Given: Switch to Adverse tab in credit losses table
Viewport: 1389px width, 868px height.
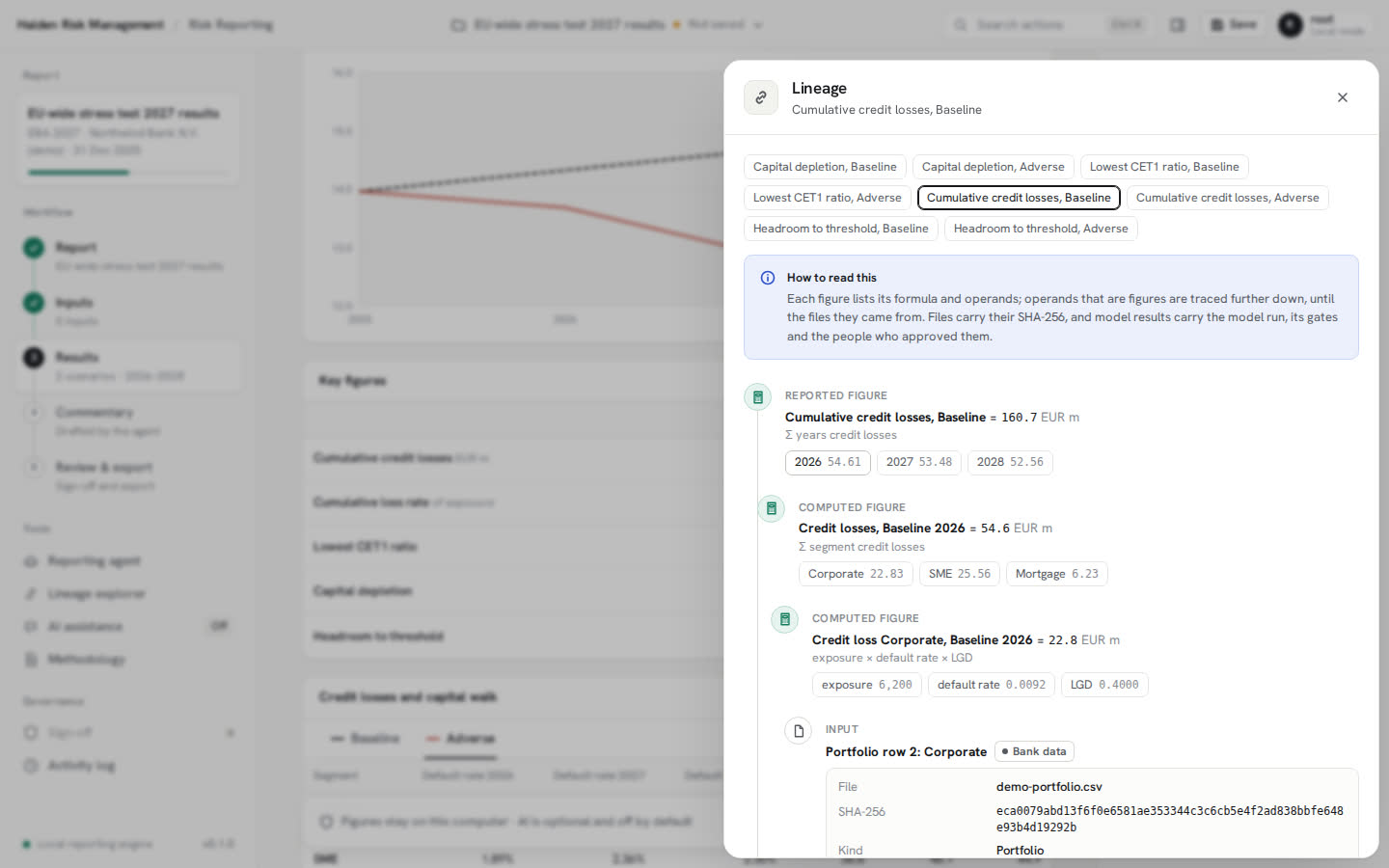Looking at the screenshot, I should coord(460,739).
